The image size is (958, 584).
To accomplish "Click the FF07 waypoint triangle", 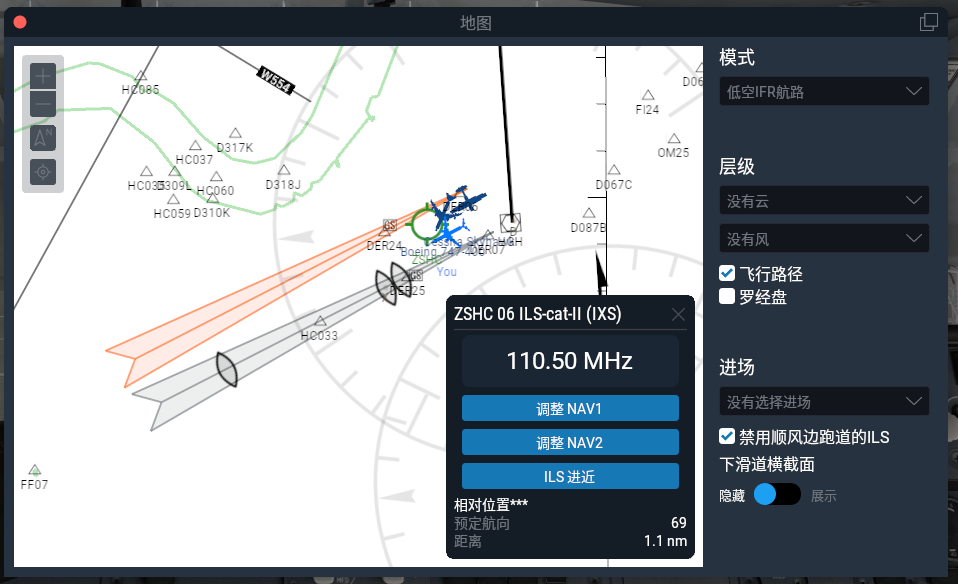I will (x=35, y=470).
